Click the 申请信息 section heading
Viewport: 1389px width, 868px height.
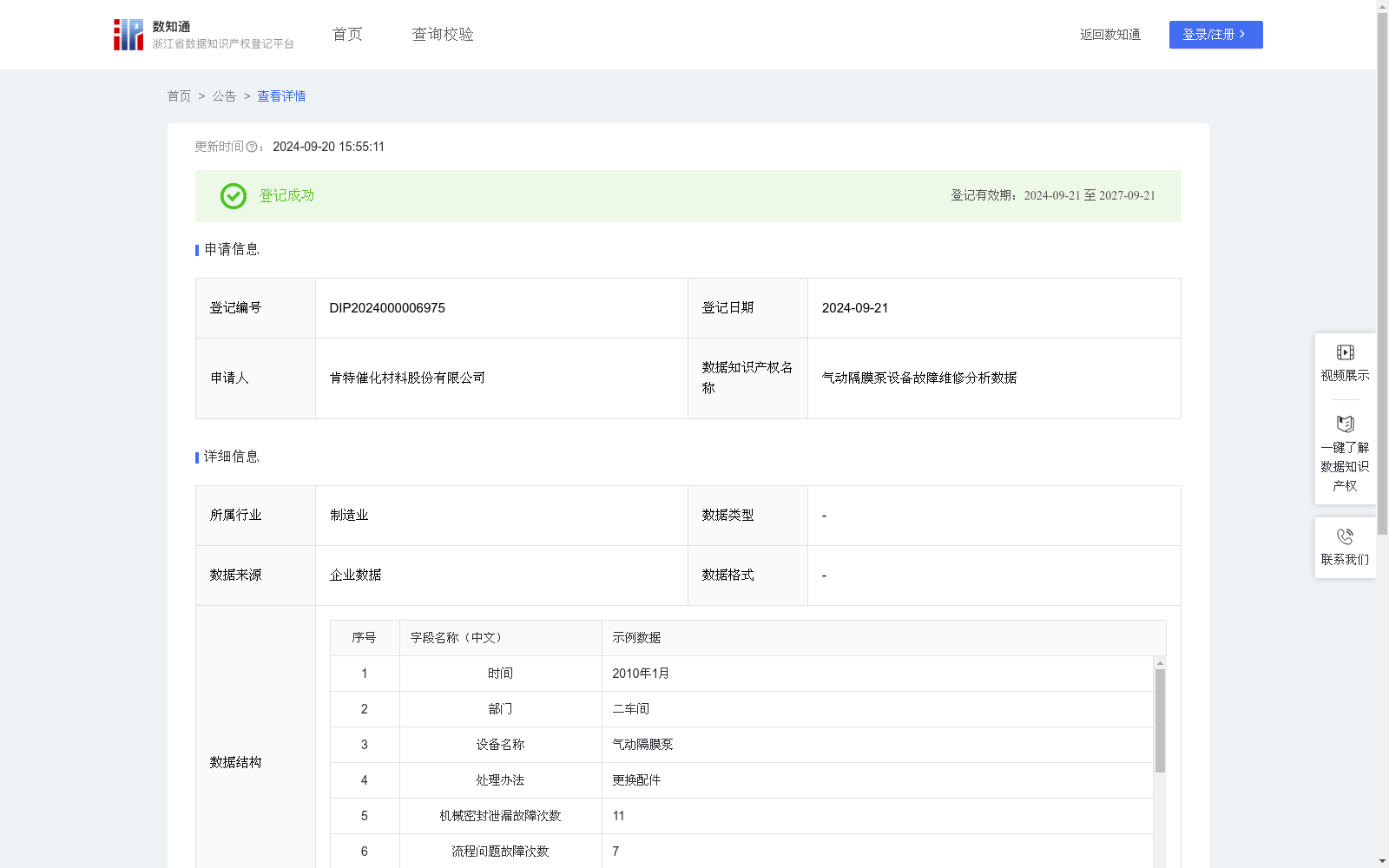[232, 249]
